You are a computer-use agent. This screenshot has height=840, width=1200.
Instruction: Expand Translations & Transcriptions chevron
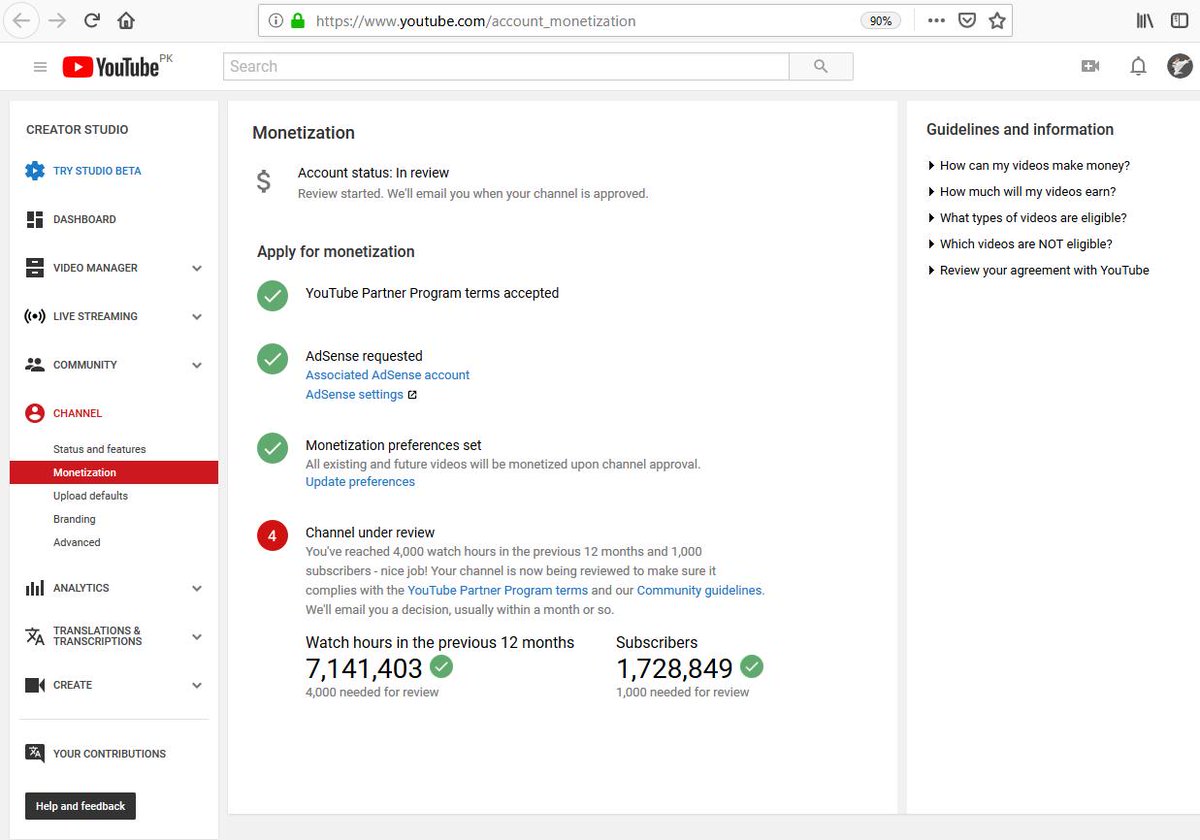(197, 636)
